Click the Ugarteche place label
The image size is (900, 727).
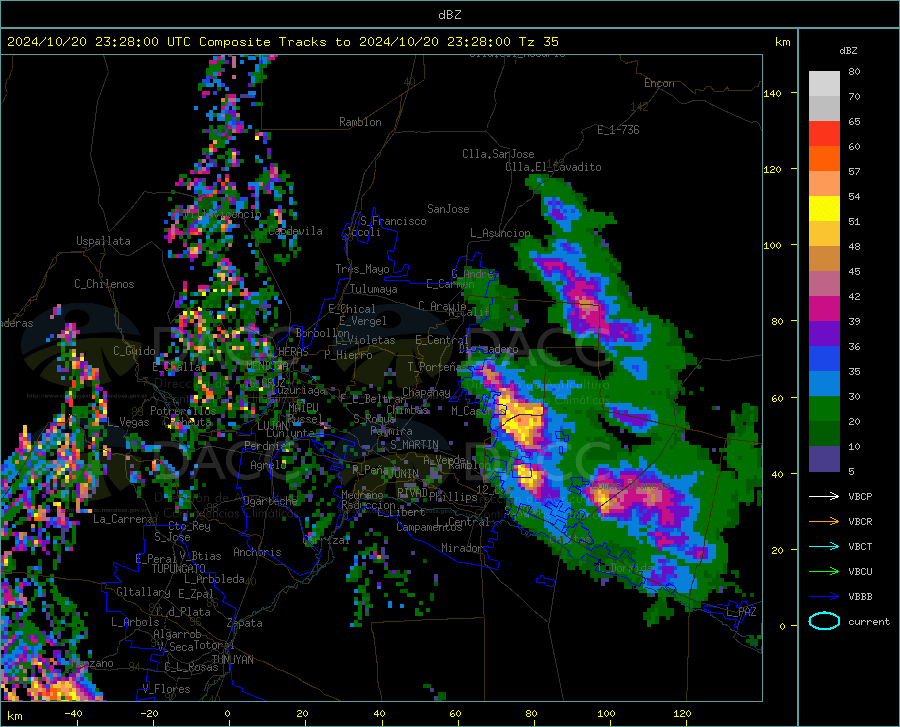270,501
